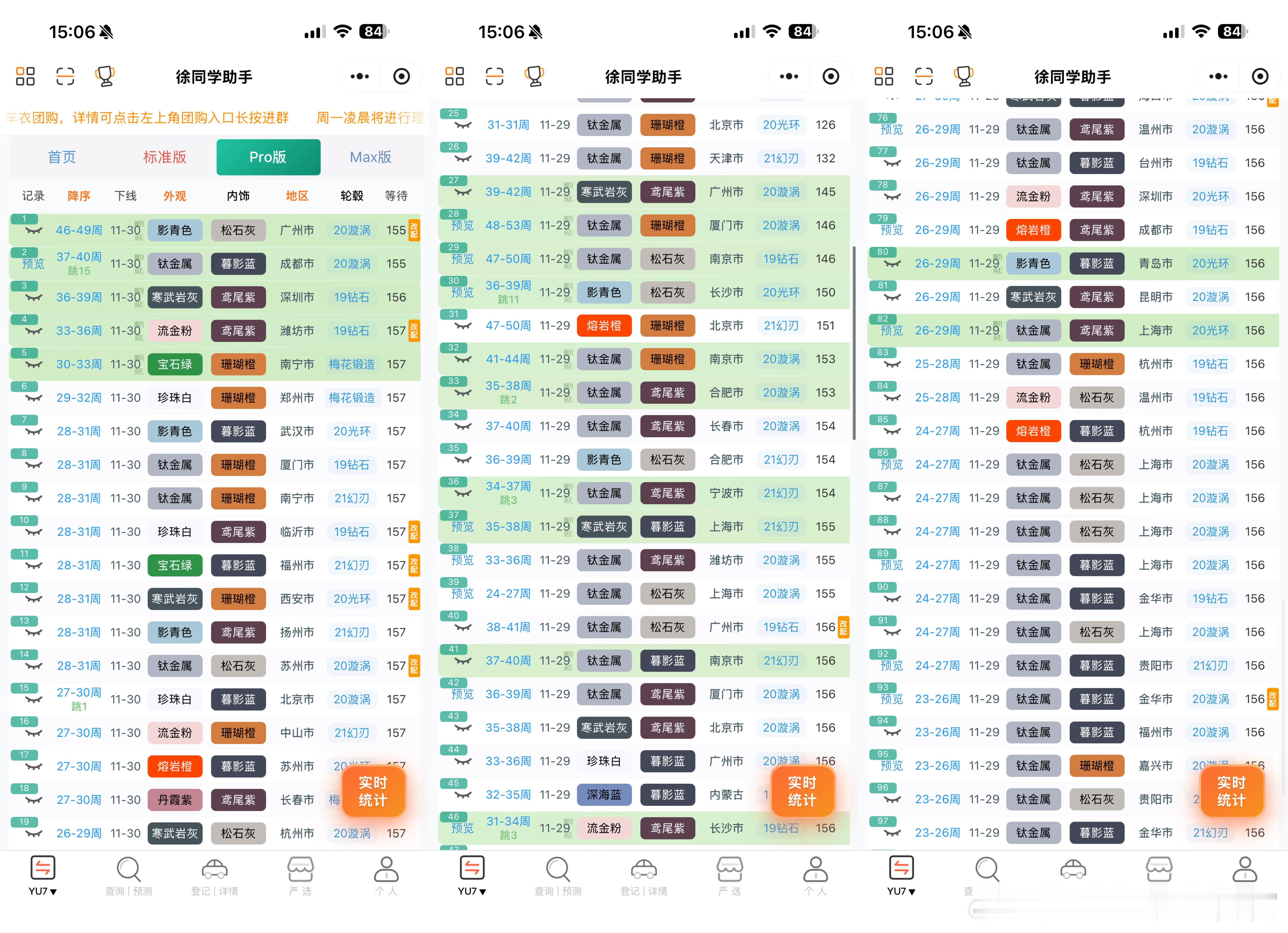Tap 实时统计 button in the left screenshot
1288x933 pixels.
point(373,791)
